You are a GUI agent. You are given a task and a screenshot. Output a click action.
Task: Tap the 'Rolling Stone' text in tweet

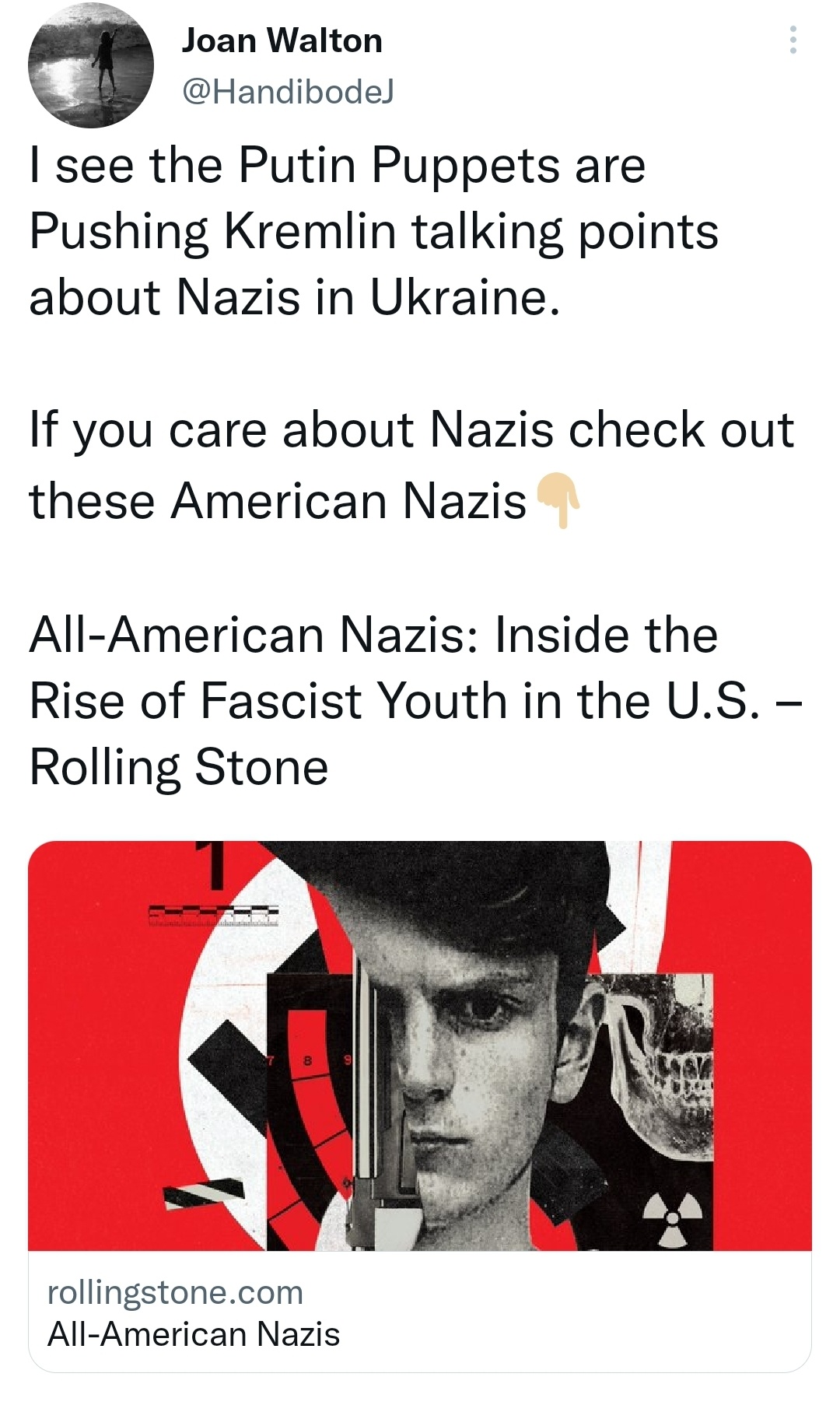tap(179, 767)
